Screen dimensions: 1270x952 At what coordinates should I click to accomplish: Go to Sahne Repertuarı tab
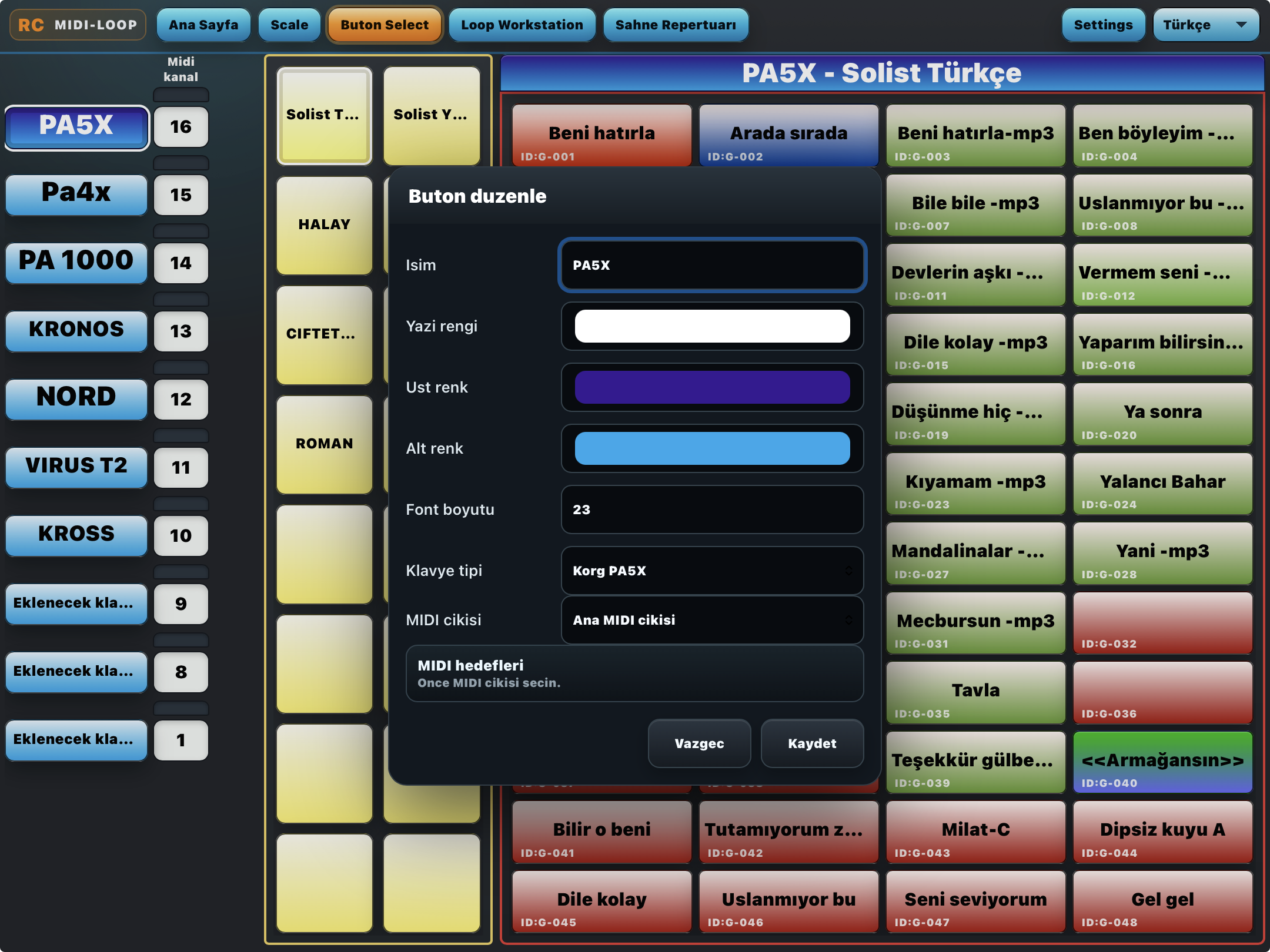[x=676, y=25]
